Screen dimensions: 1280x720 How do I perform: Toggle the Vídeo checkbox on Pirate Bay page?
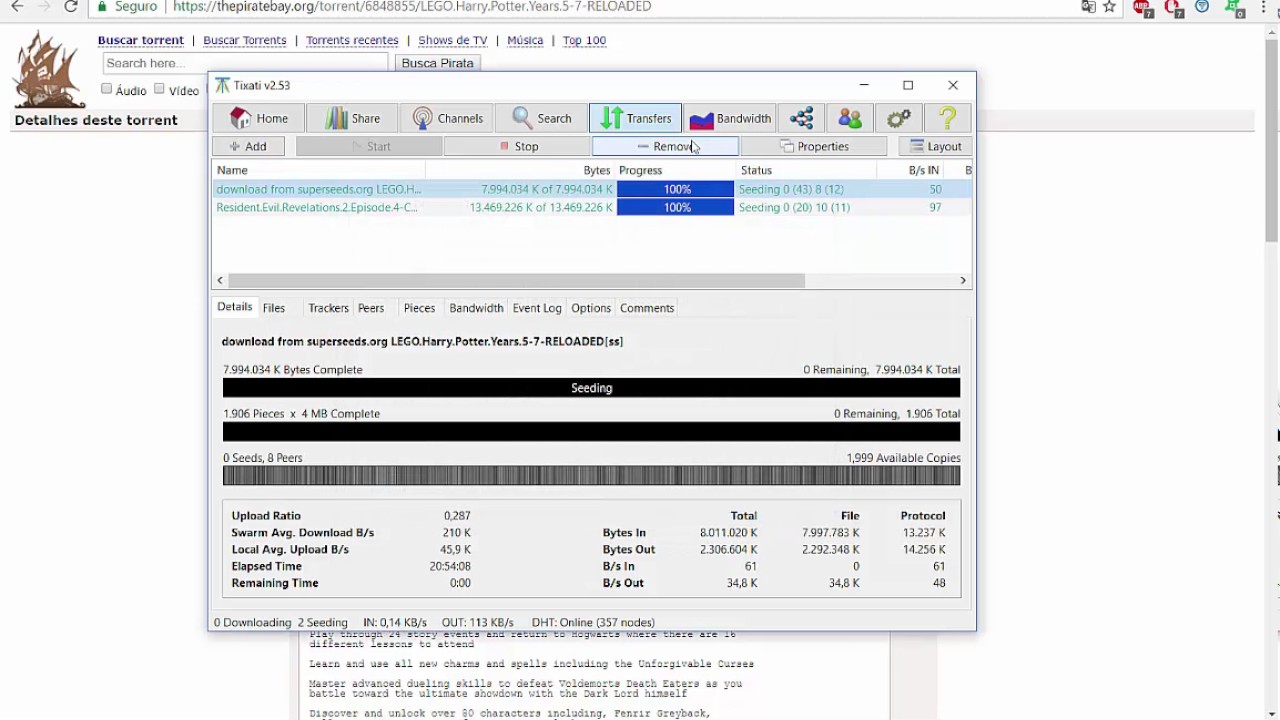[159, 89]
